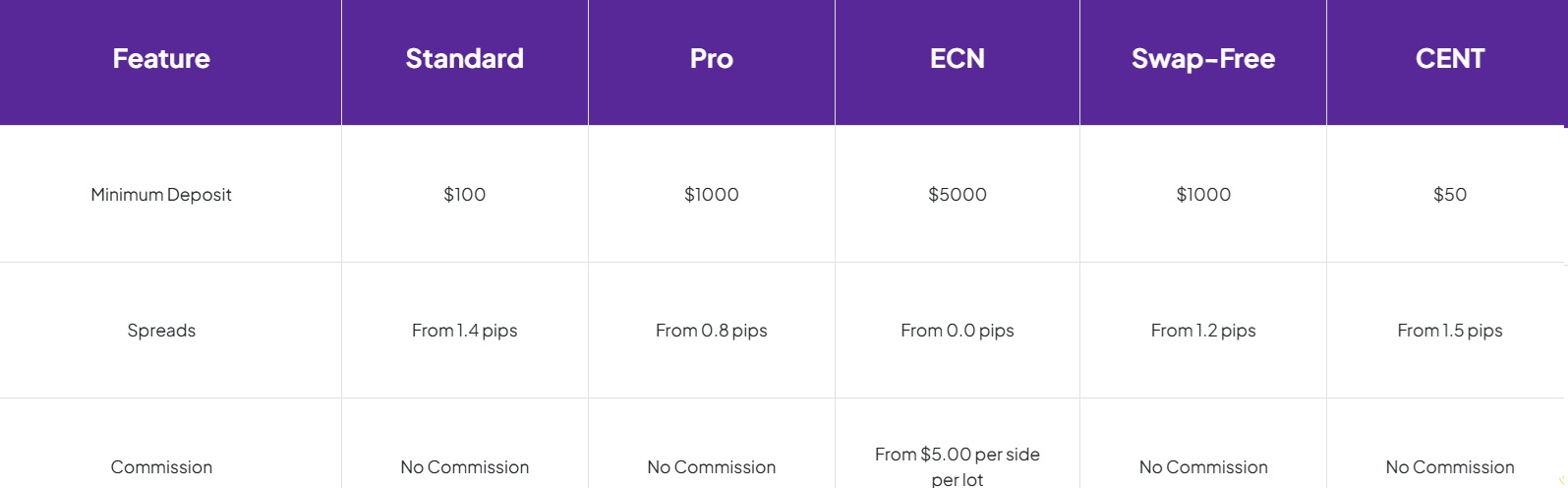Screen dimensions: 1568x488
Task: Select the Standard column header
Action: pos(464,59)
